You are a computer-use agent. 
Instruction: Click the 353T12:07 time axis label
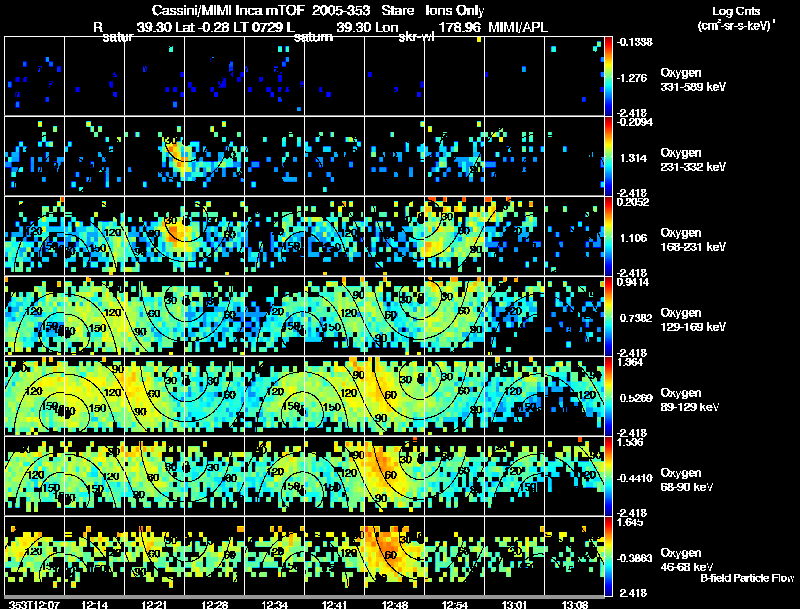[x=34, y=604]
